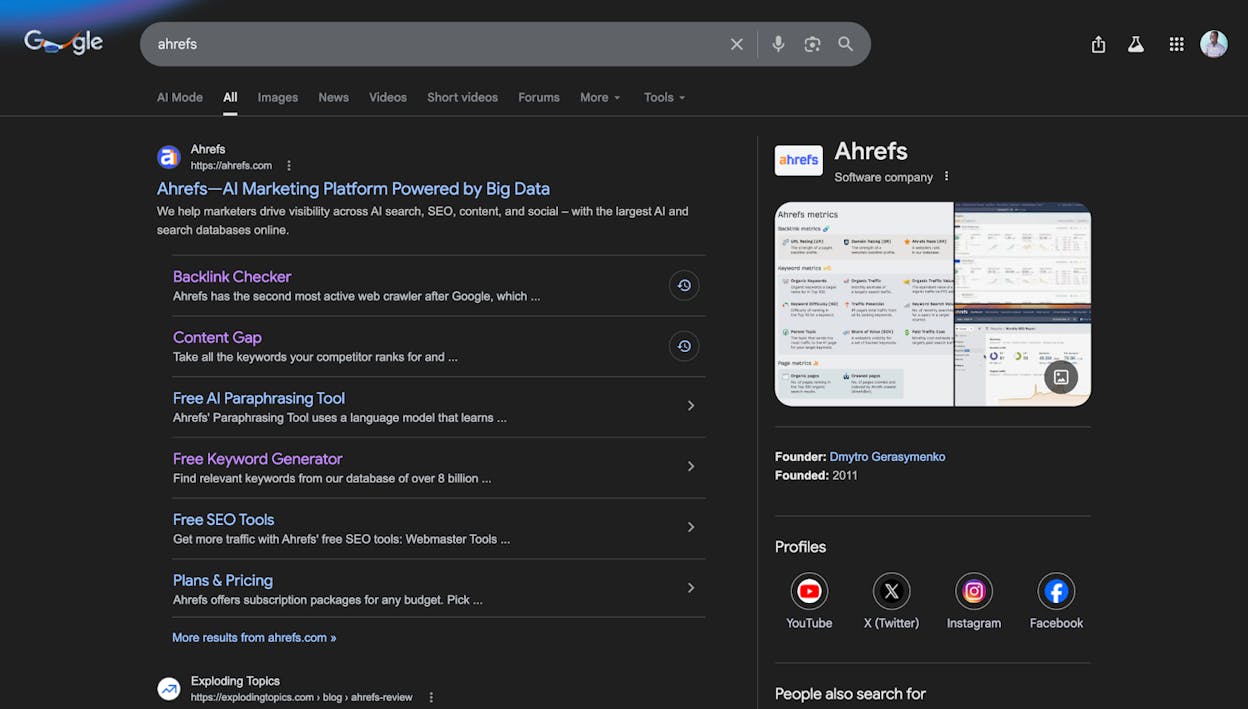Open the share icon in header

pos(1098,44)
